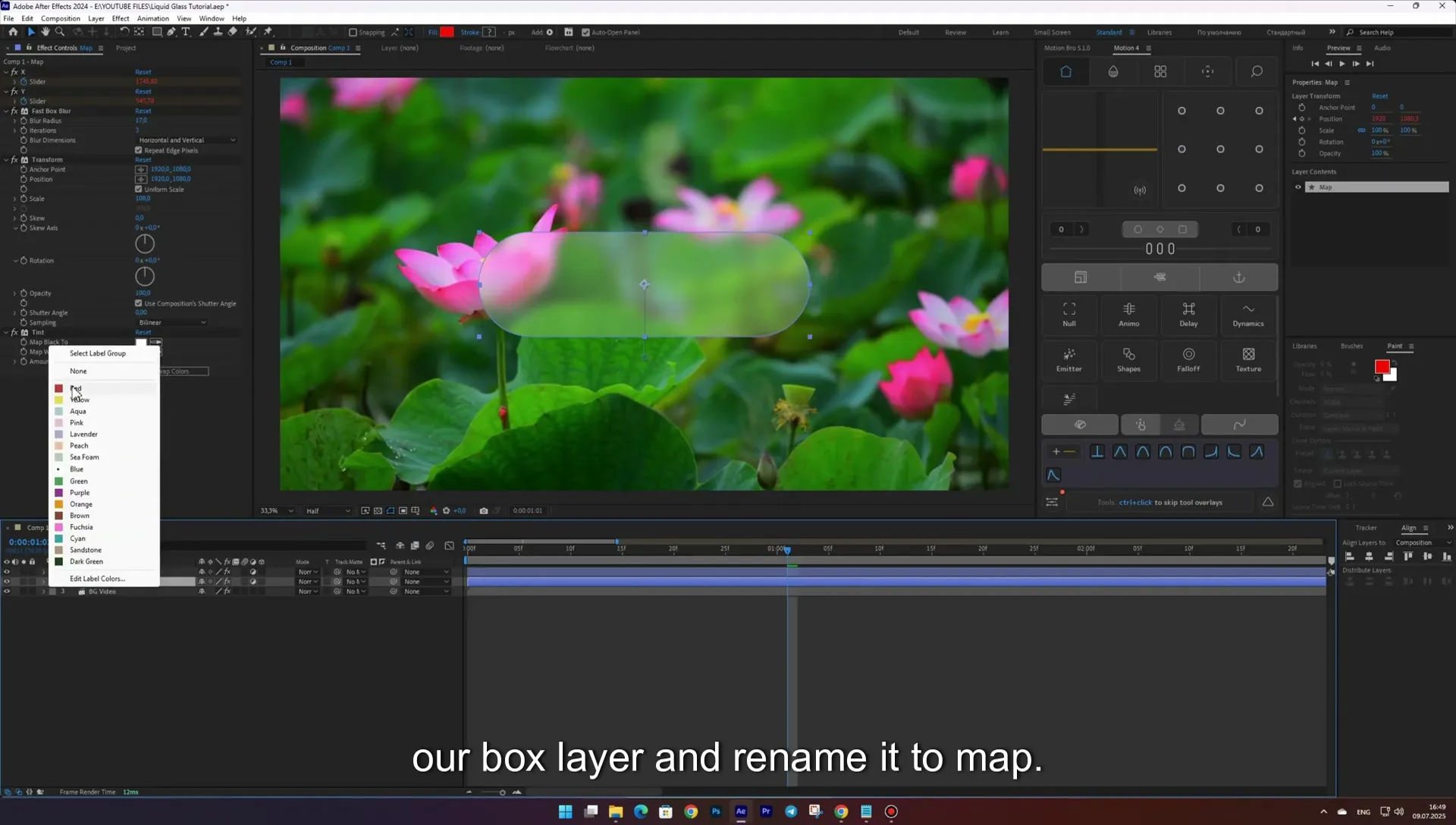
Task: Reset the Transform effect
Action: (143, 160)
